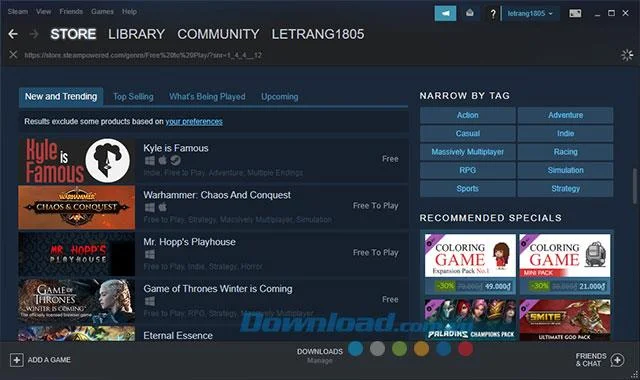Narrow by the Strategy tag
Viewport: 640px width, 380px height.
pos(565,189)
